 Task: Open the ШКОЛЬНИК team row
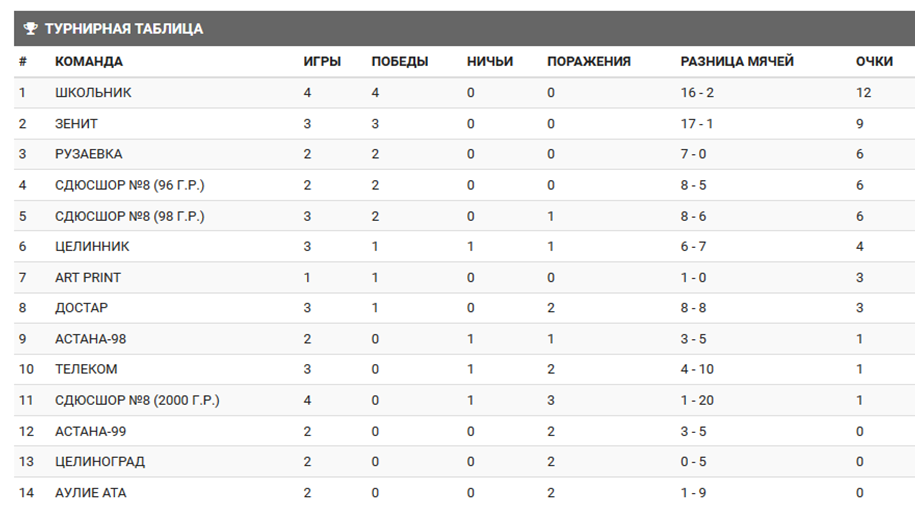pyautogui.click(x=465, y=92)
